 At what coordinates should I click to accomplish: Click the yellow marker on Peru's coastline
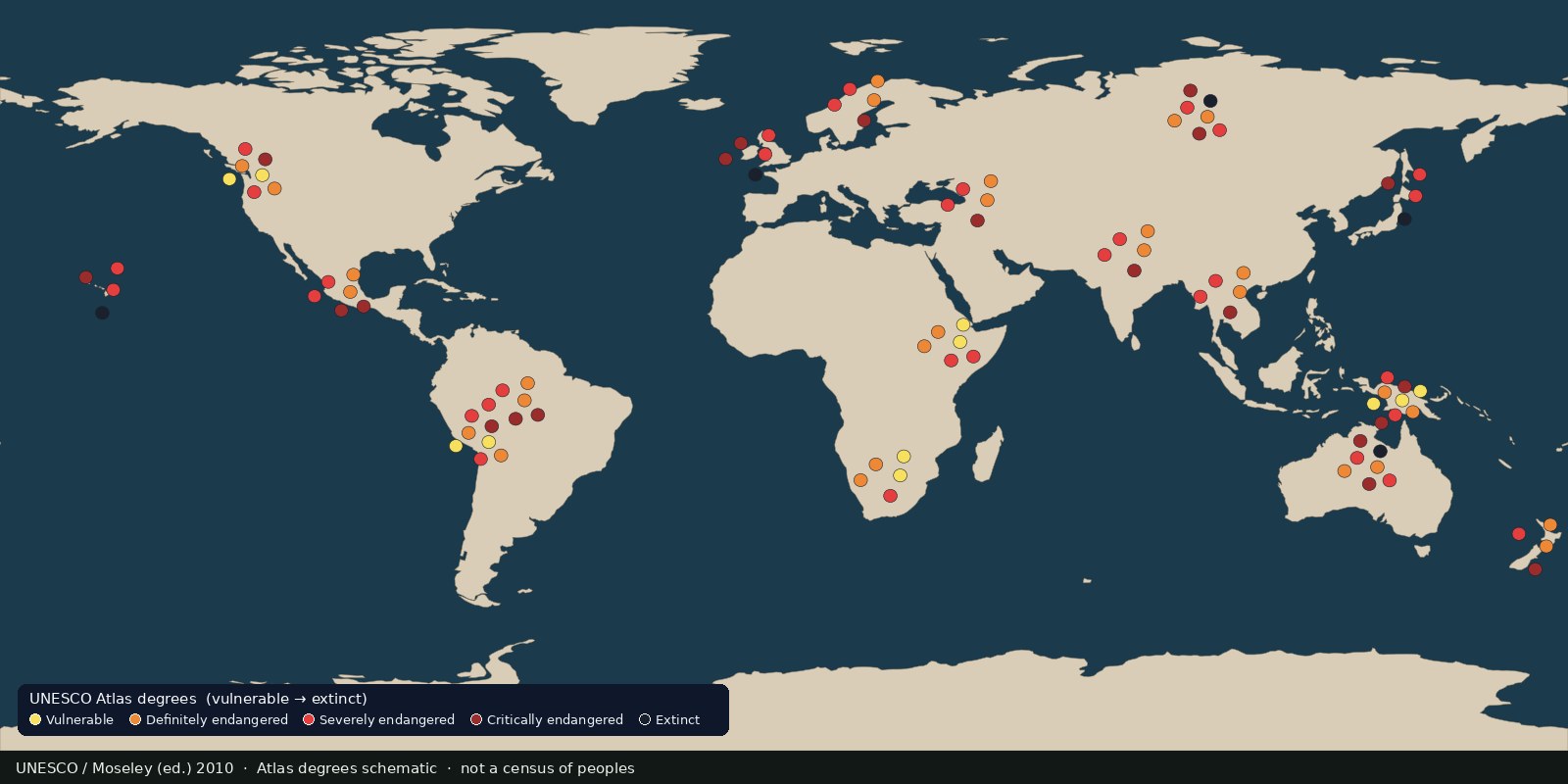click(456, 446)
